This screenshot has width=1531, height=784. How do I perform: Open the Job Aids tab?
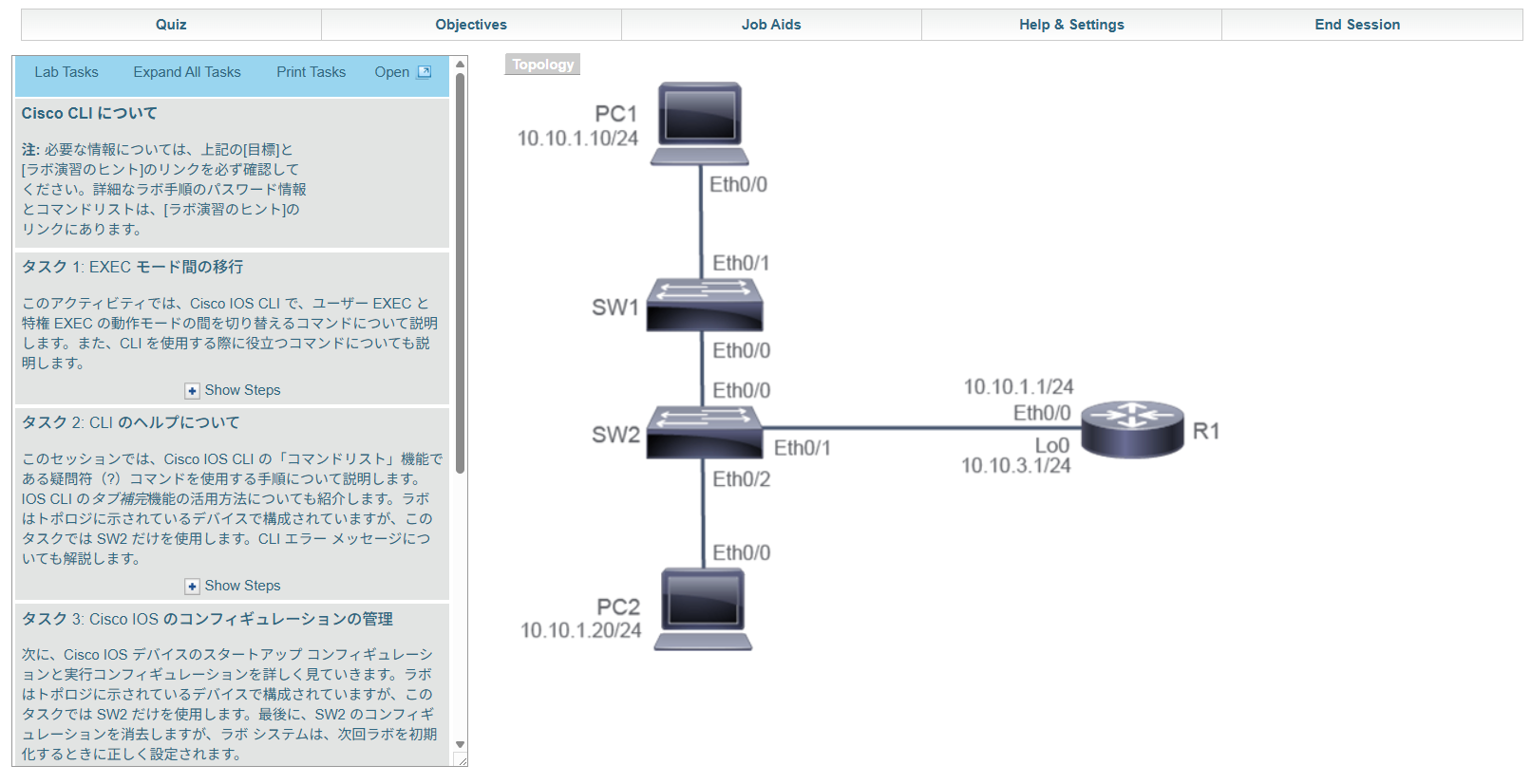tap(771, 25)
